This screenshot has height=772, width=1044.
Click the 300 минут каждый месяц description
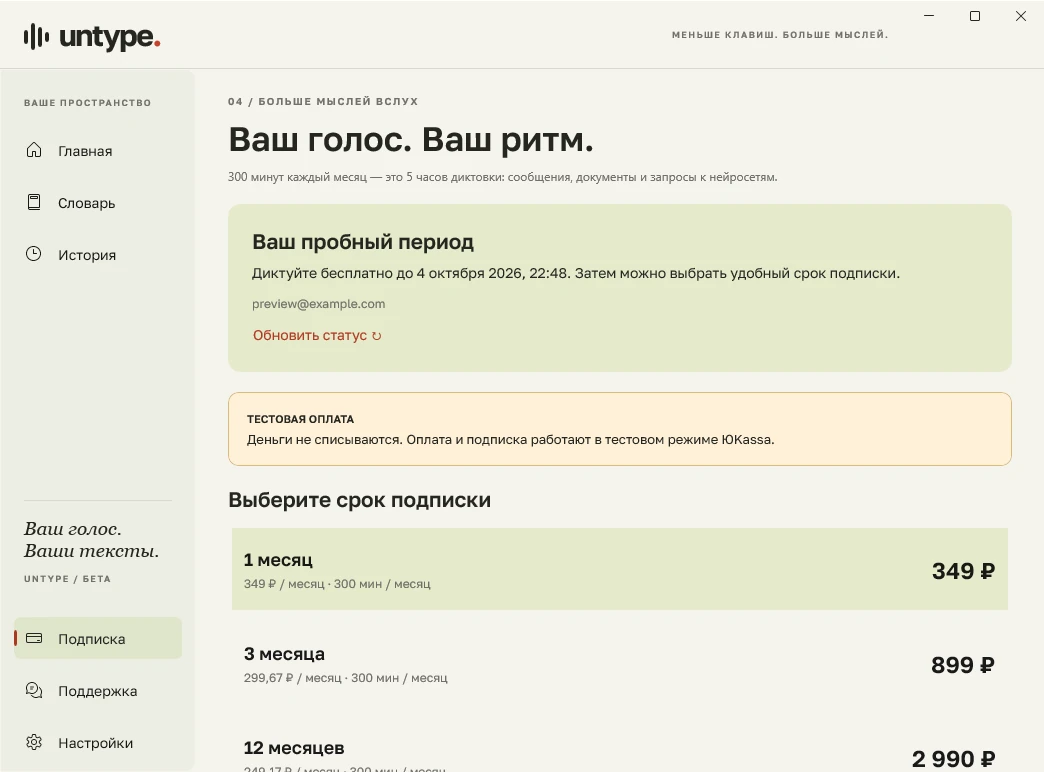coord(503,177)
